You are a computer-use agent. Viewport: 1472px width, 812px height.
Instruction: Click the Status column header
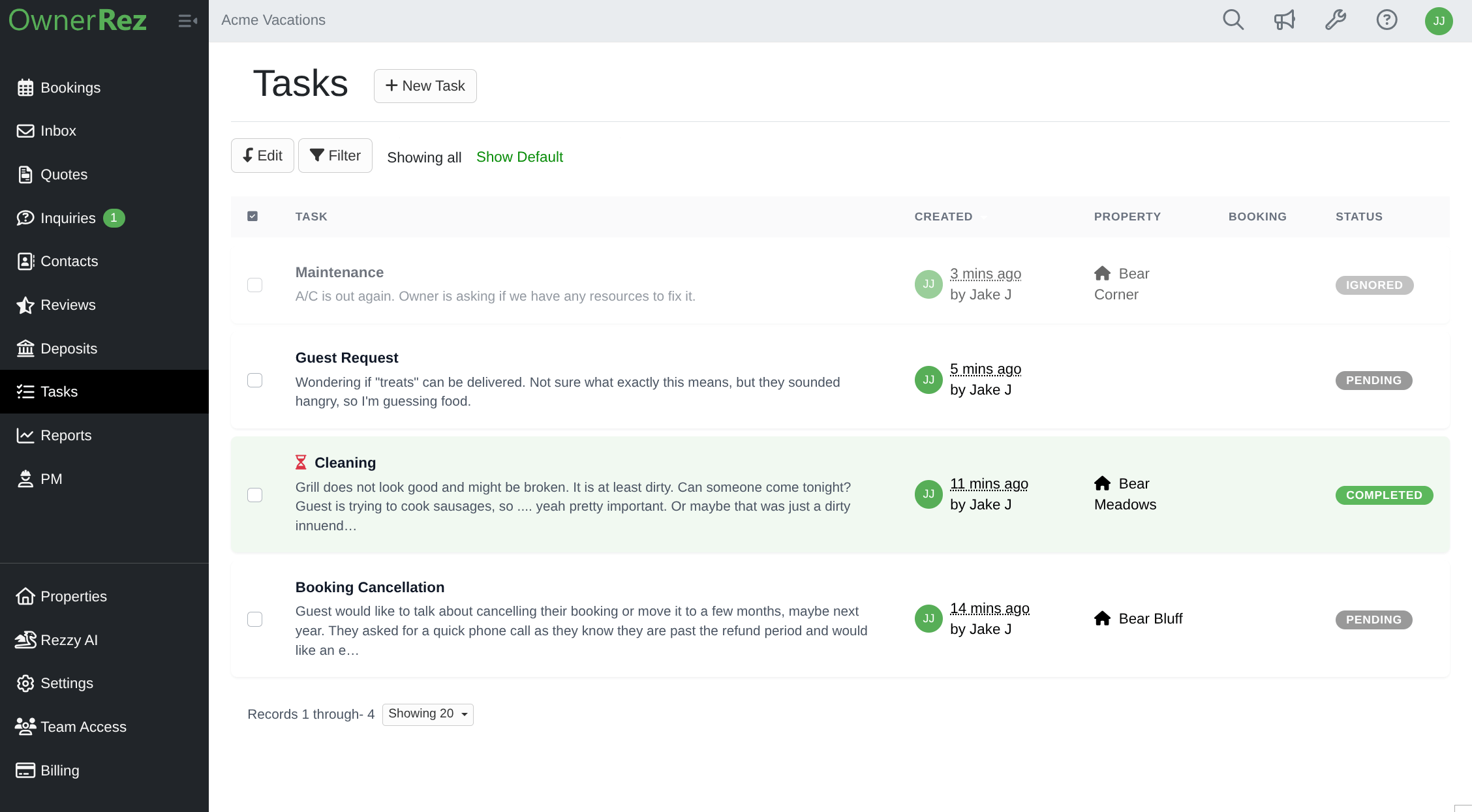1359,217
